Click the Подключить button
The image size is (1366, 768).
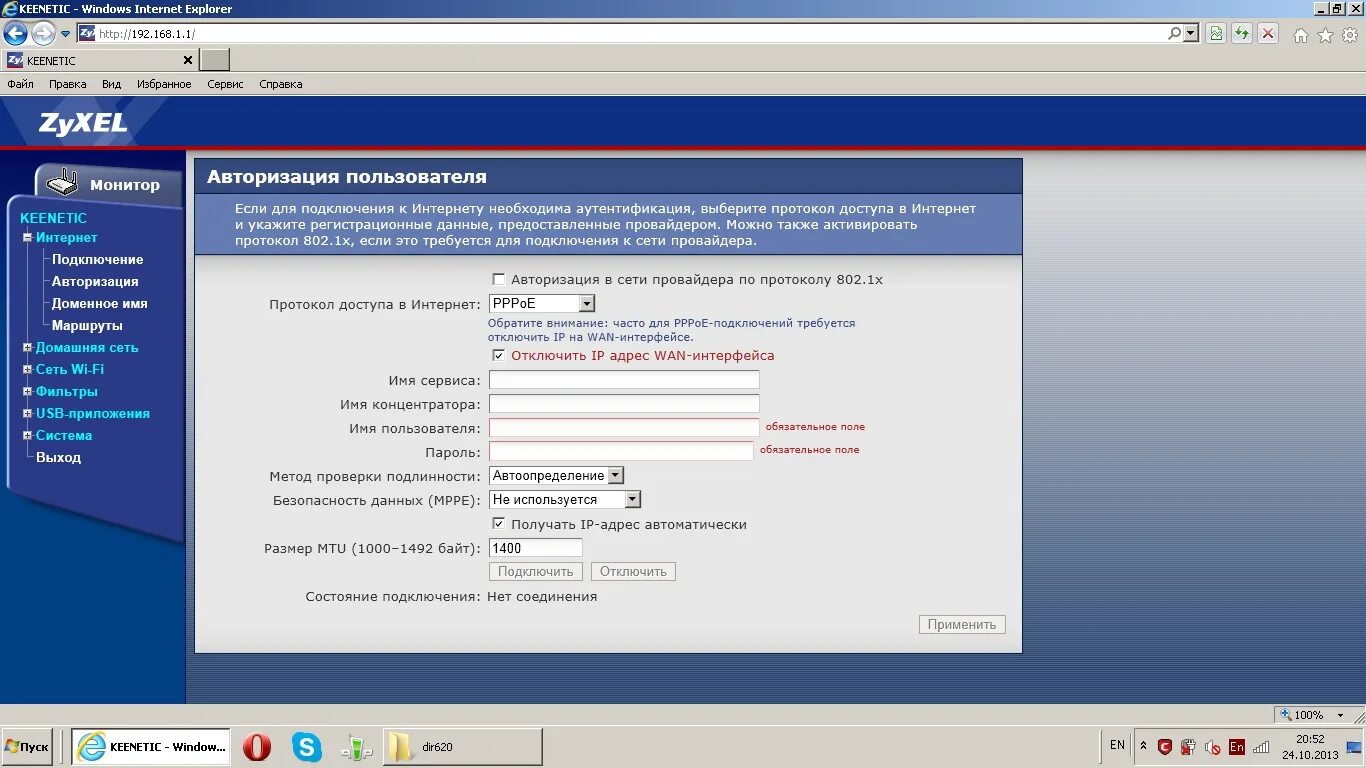pyautogui.click(x=536, y=572)
